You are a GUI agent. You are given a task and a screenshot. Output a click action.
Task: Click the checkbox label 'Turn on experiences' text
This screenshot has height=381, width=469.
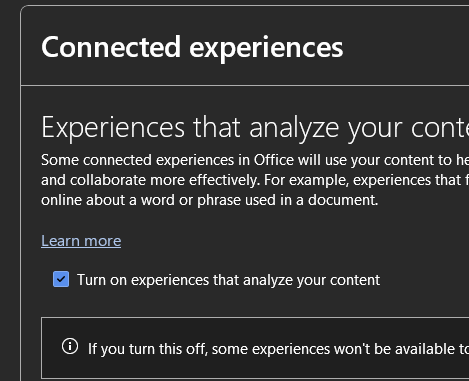point(143,280)
